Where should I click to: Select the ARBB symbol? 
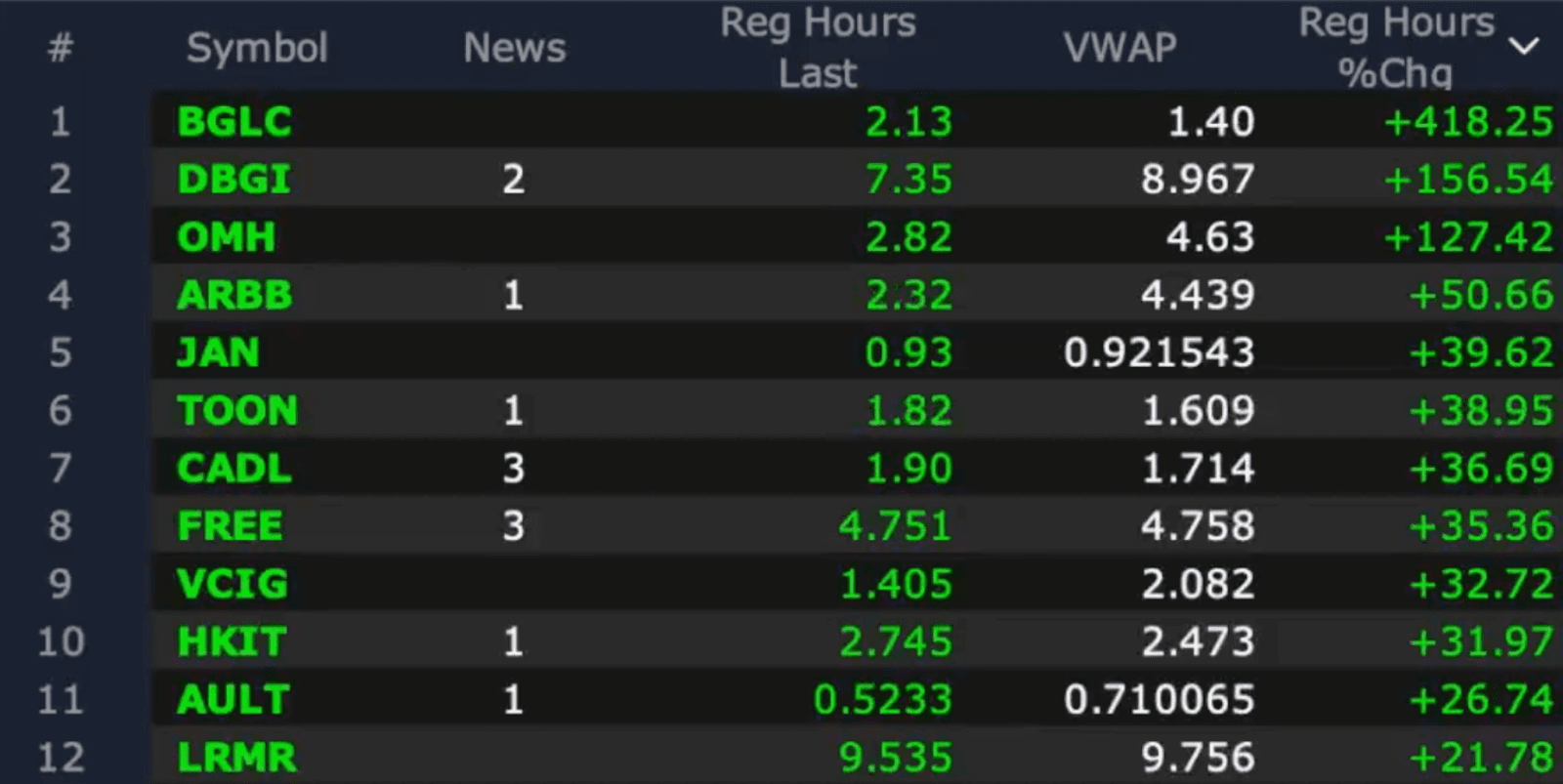234,294
